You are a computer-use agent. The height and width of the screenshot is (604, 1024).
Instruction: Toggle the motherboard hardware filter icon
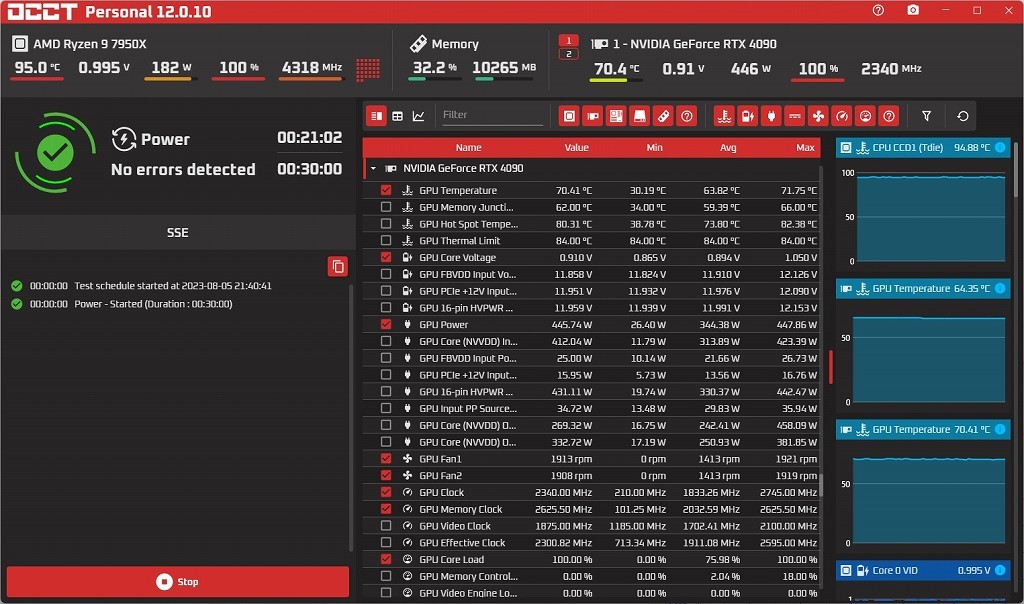pyautogui.click(x=616, y=116)
